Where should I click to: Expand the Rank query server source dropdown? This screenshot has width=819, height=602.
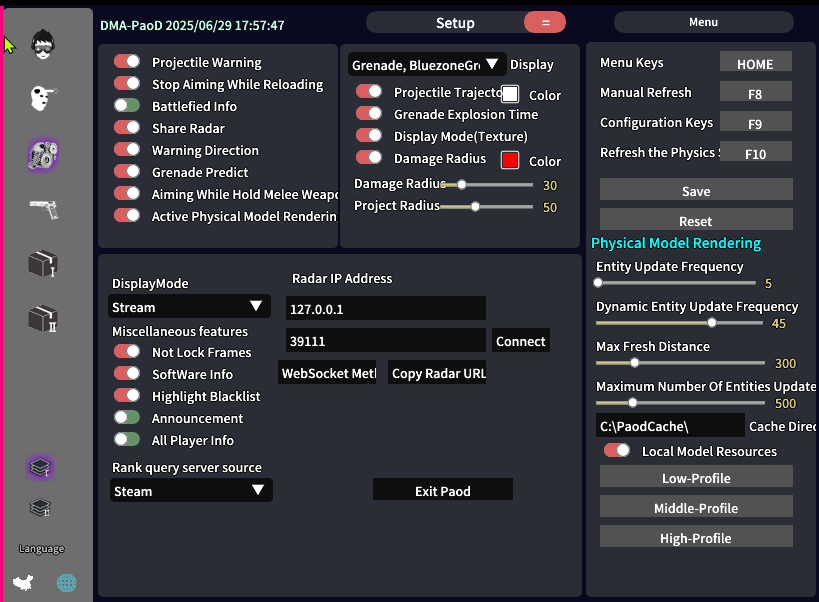(191, 491)
